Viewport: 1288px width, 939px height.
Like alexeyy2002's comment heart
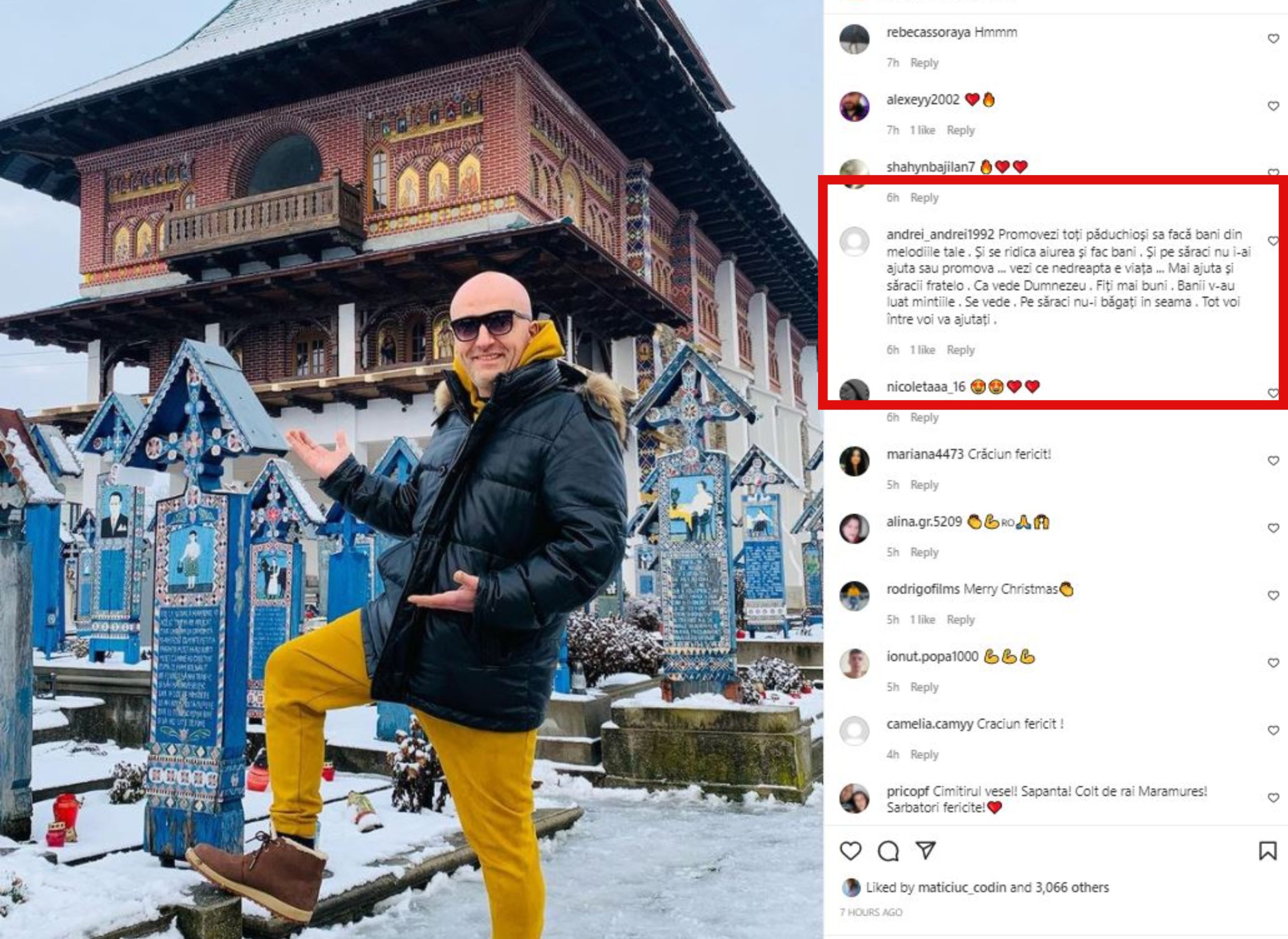point(1273,106)
